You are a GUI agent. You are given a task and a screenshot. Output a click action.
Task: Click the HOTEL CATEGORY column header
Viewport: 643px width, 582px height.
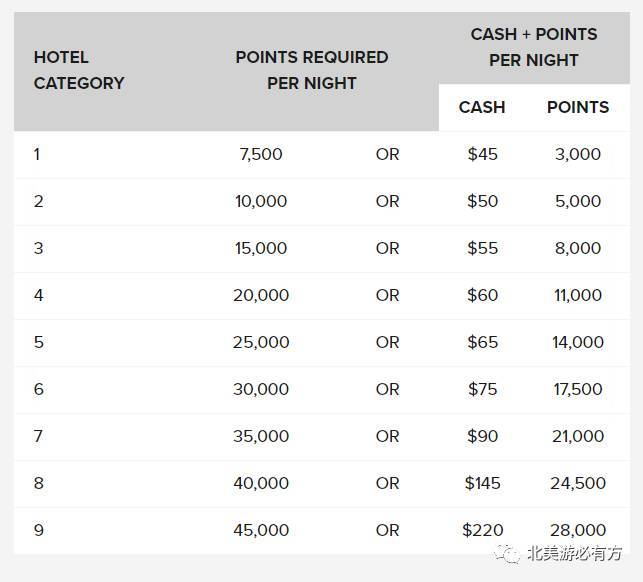79,70
